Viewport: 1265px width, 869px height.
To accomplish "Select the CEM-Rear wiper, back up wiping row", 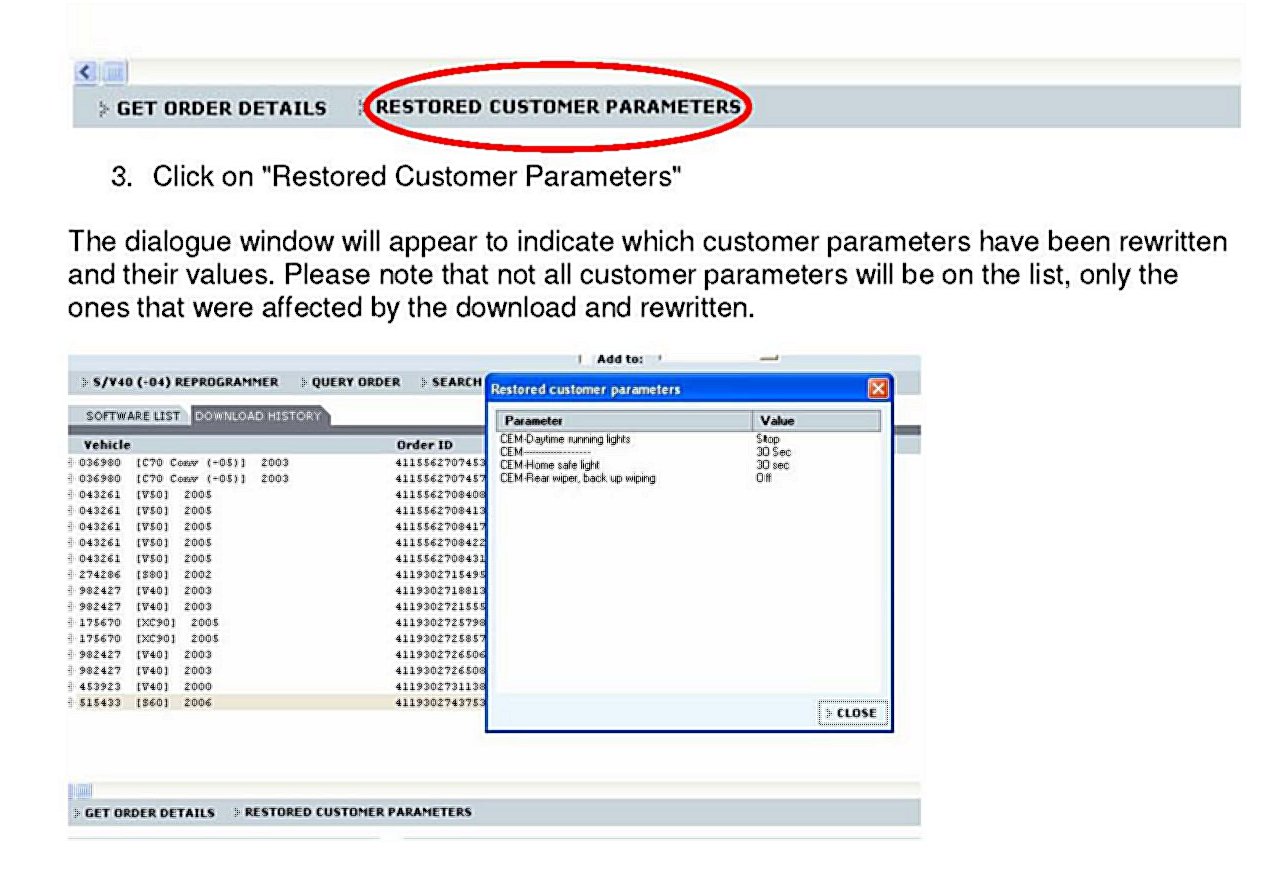I will 578,478.
